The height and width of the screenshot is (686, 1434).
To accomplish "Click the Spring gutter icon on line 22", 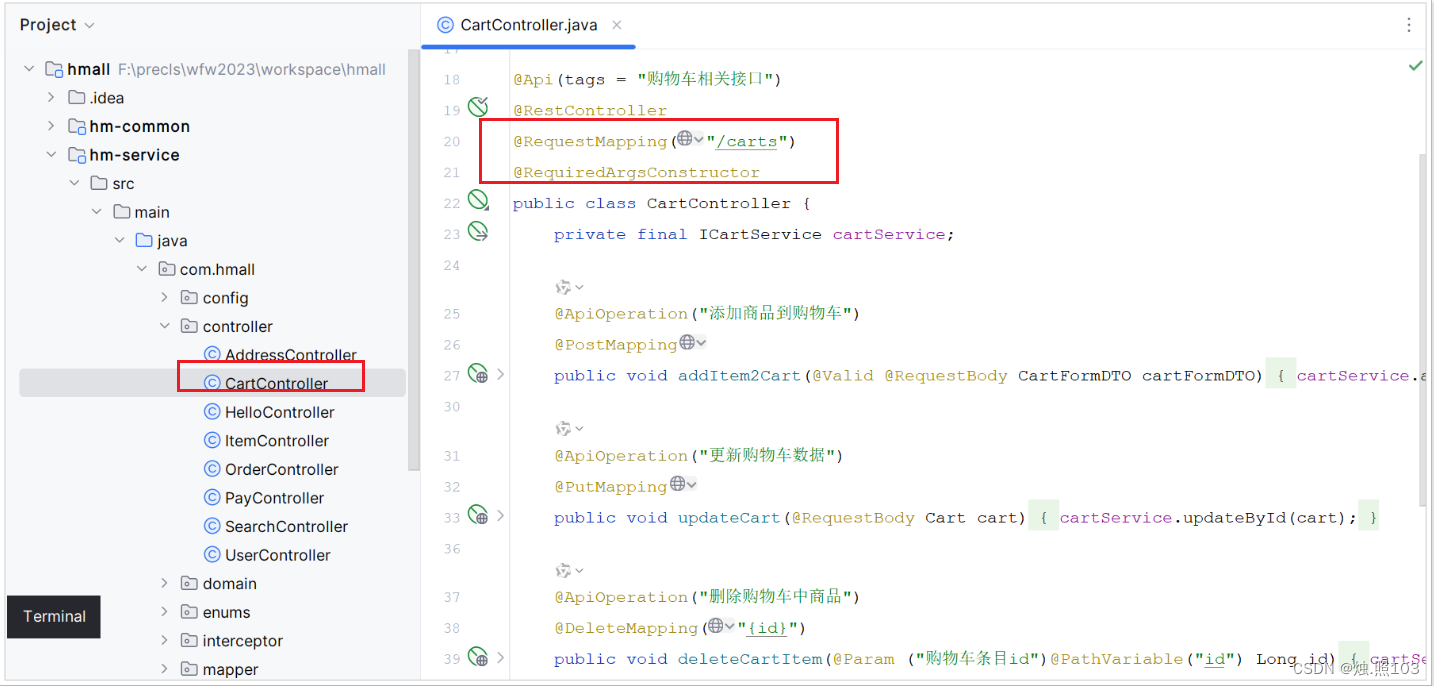I will pos(478,202).
